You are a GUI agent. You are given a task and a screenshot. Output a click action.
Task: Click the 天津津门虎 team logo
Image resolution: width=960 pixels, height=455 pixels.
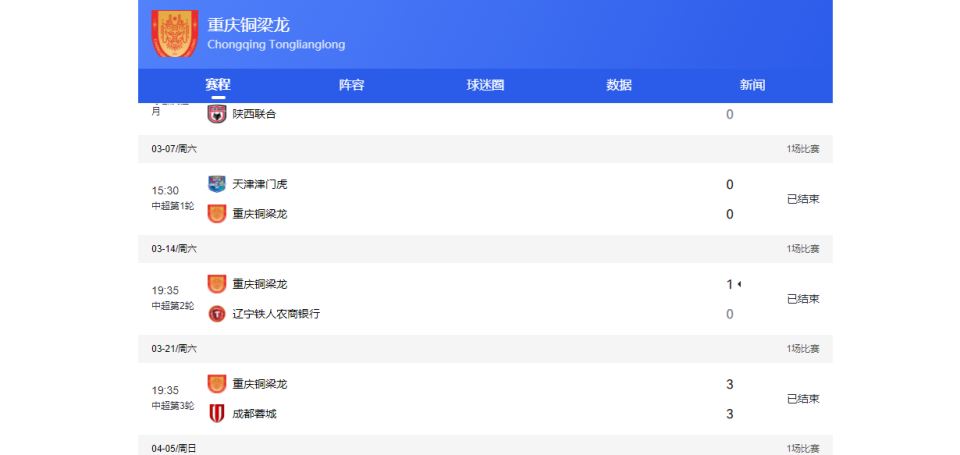(217, 184)
